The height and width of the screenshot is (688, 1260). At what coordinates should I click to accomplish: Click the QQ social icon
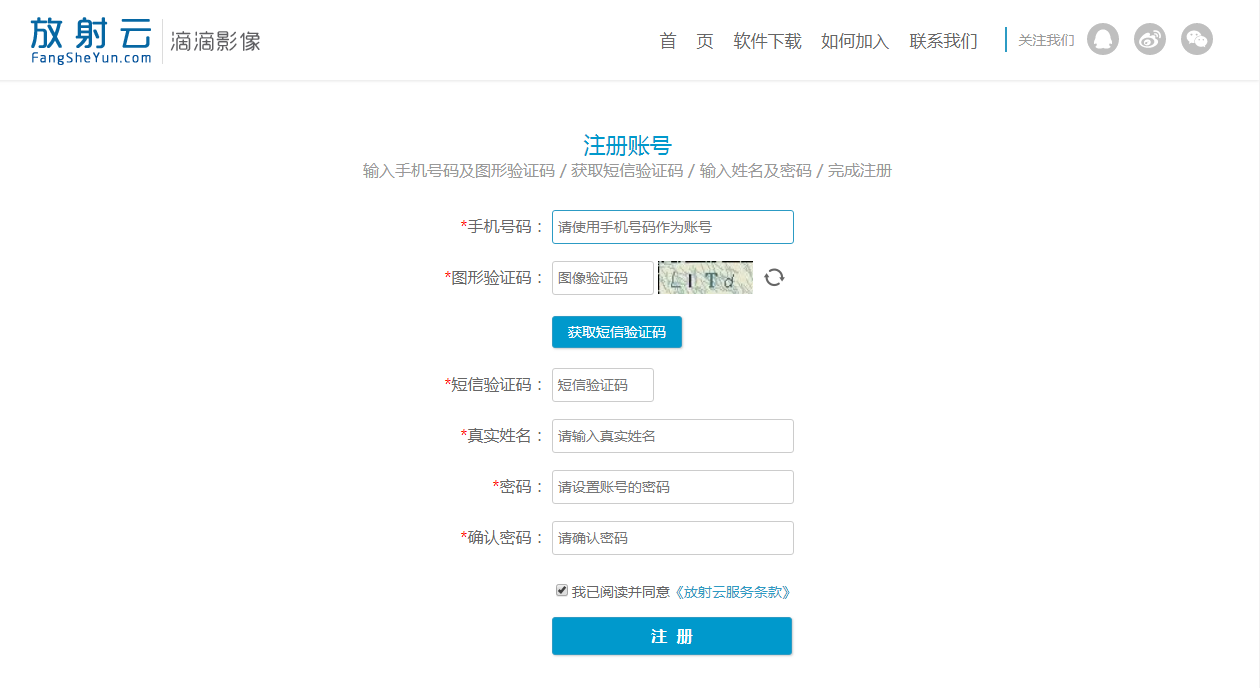(1102, 40)
